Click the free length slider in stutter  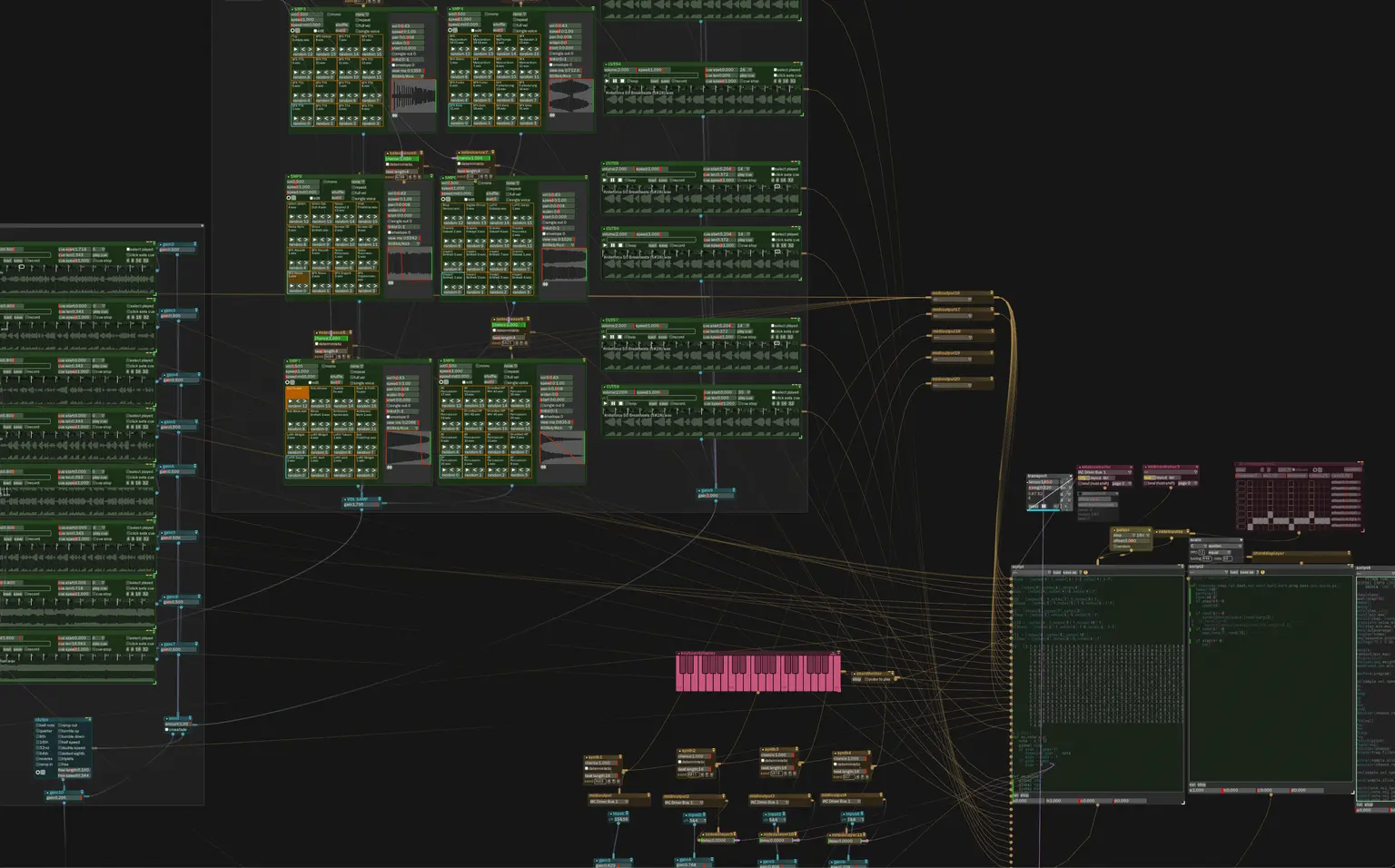pos(74,770)
